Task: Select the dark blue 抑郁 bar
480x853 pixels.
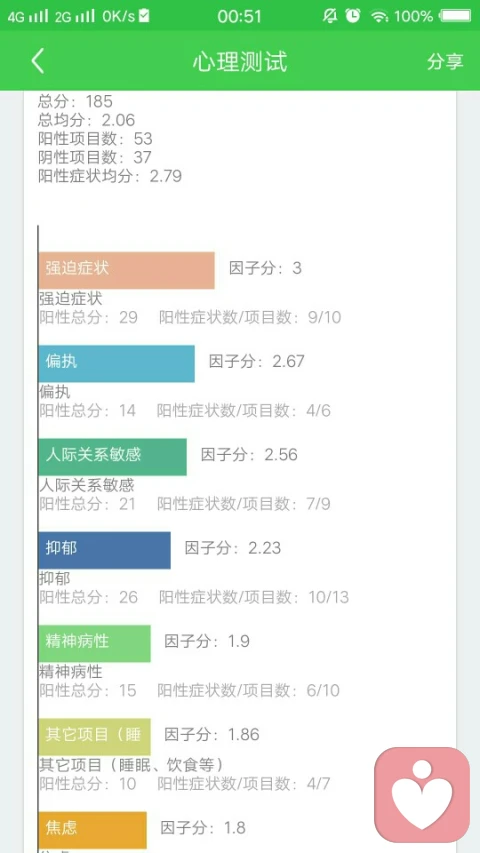Action: (x=104, y=551)
